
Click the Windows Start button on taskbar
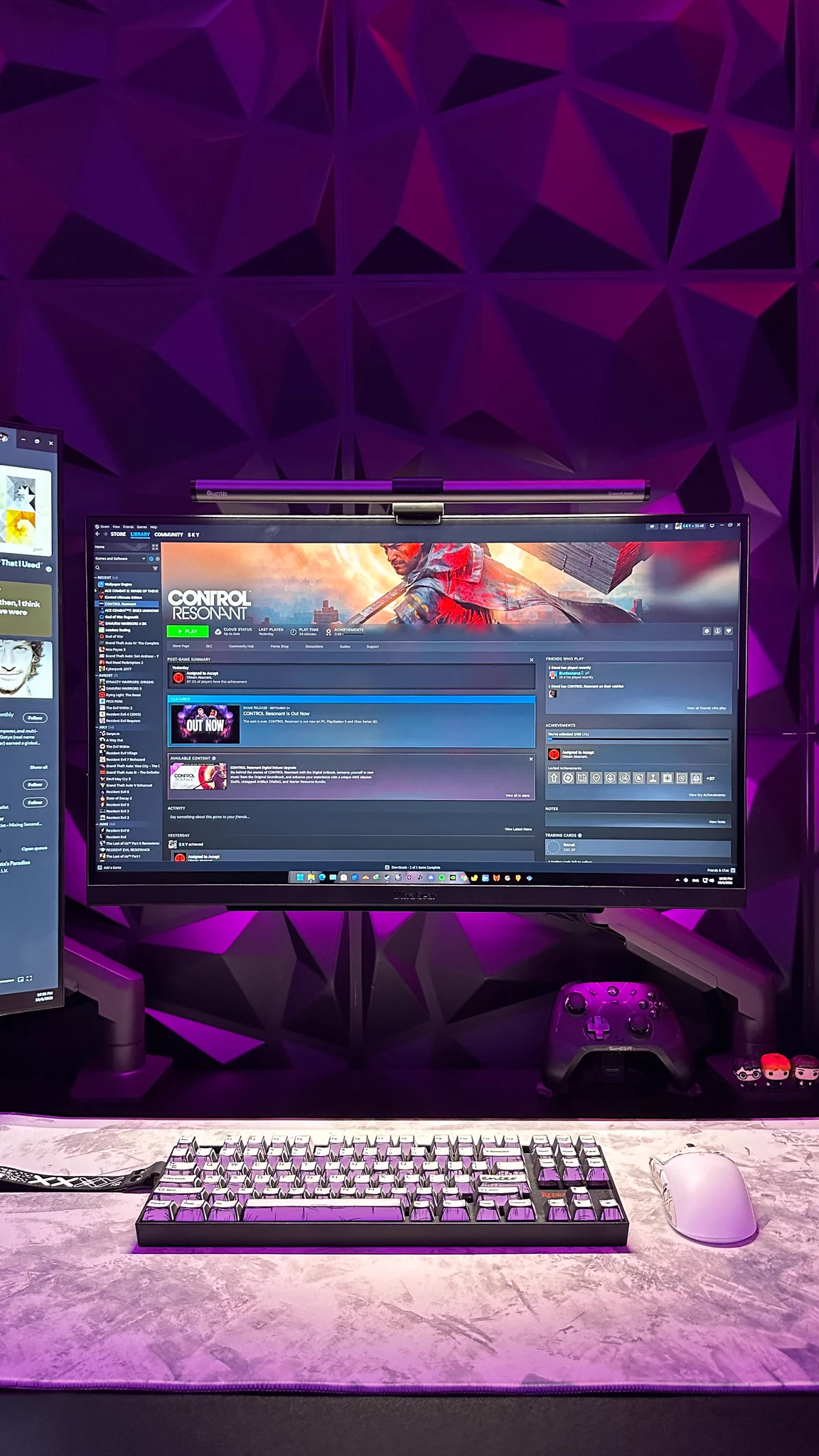pyautogui.click(x=299, y=877)
